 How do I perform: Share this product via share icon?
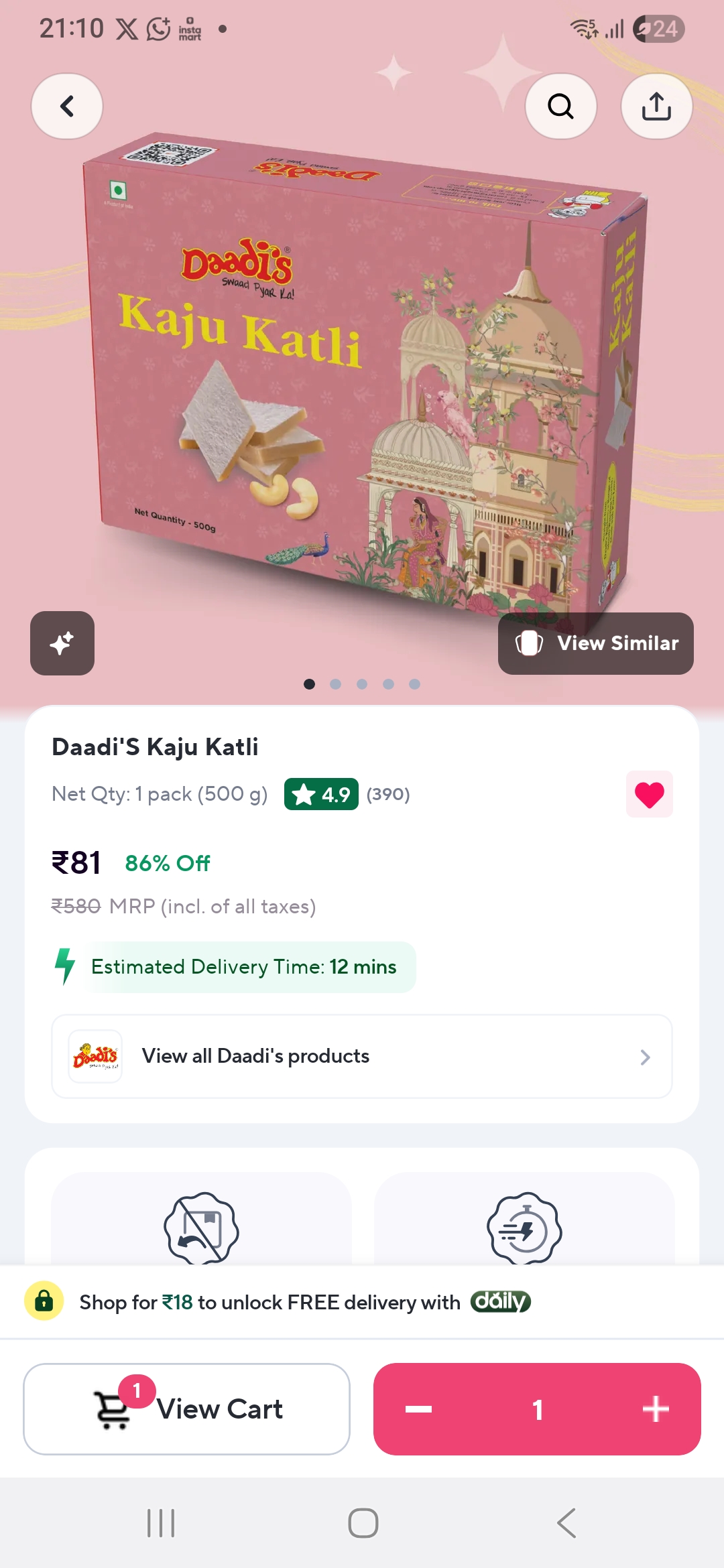[656, 106]
